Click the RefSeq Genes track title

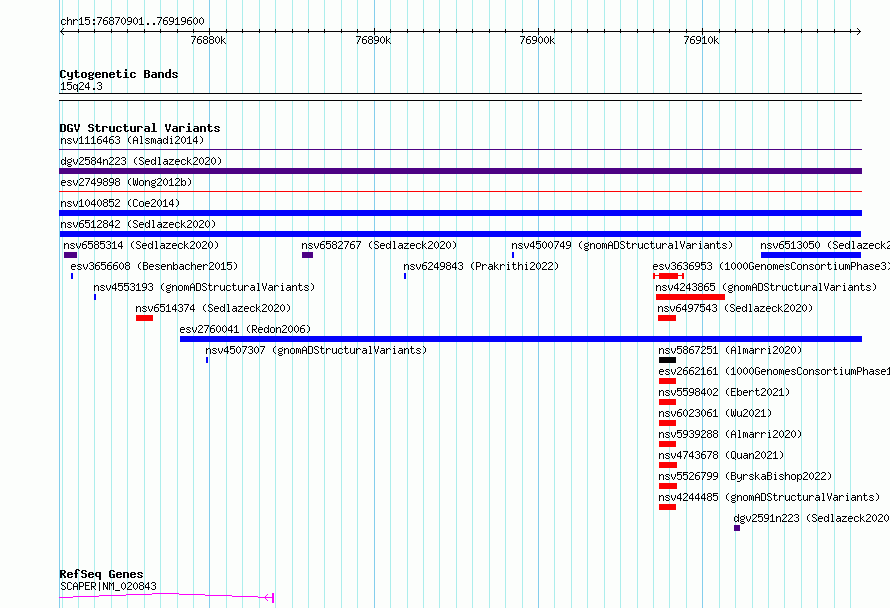pyautogui.click(x=101, y=574)
